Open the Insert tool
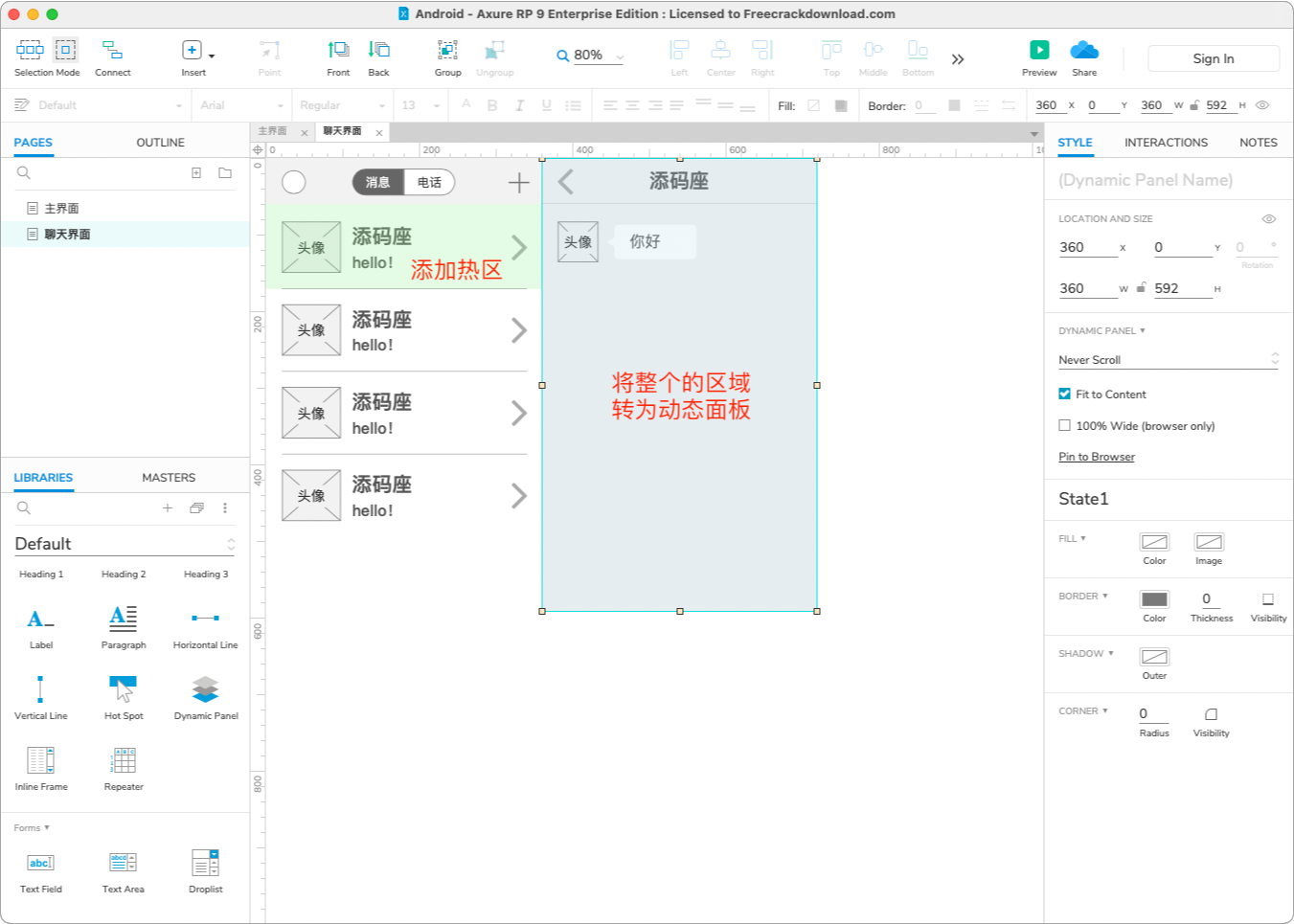 click(193, 57)
